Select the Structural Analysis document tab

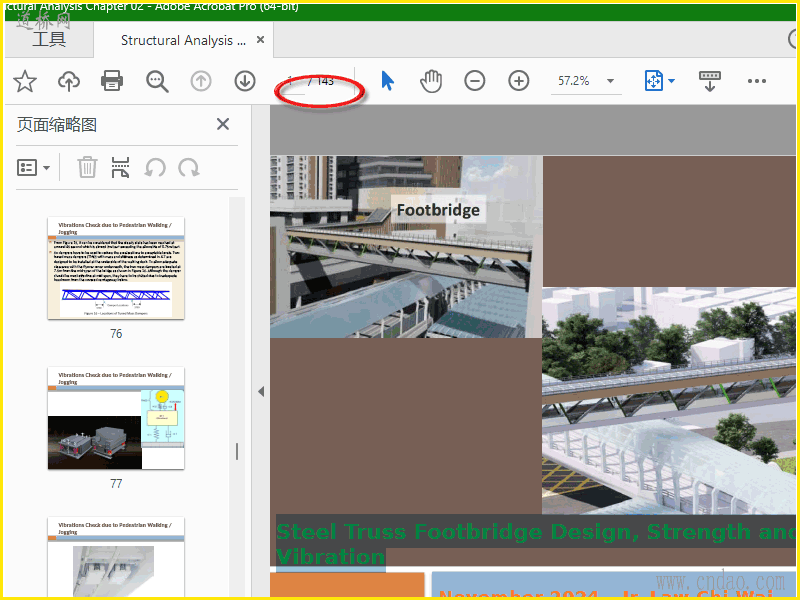click(x=182, y=40)
